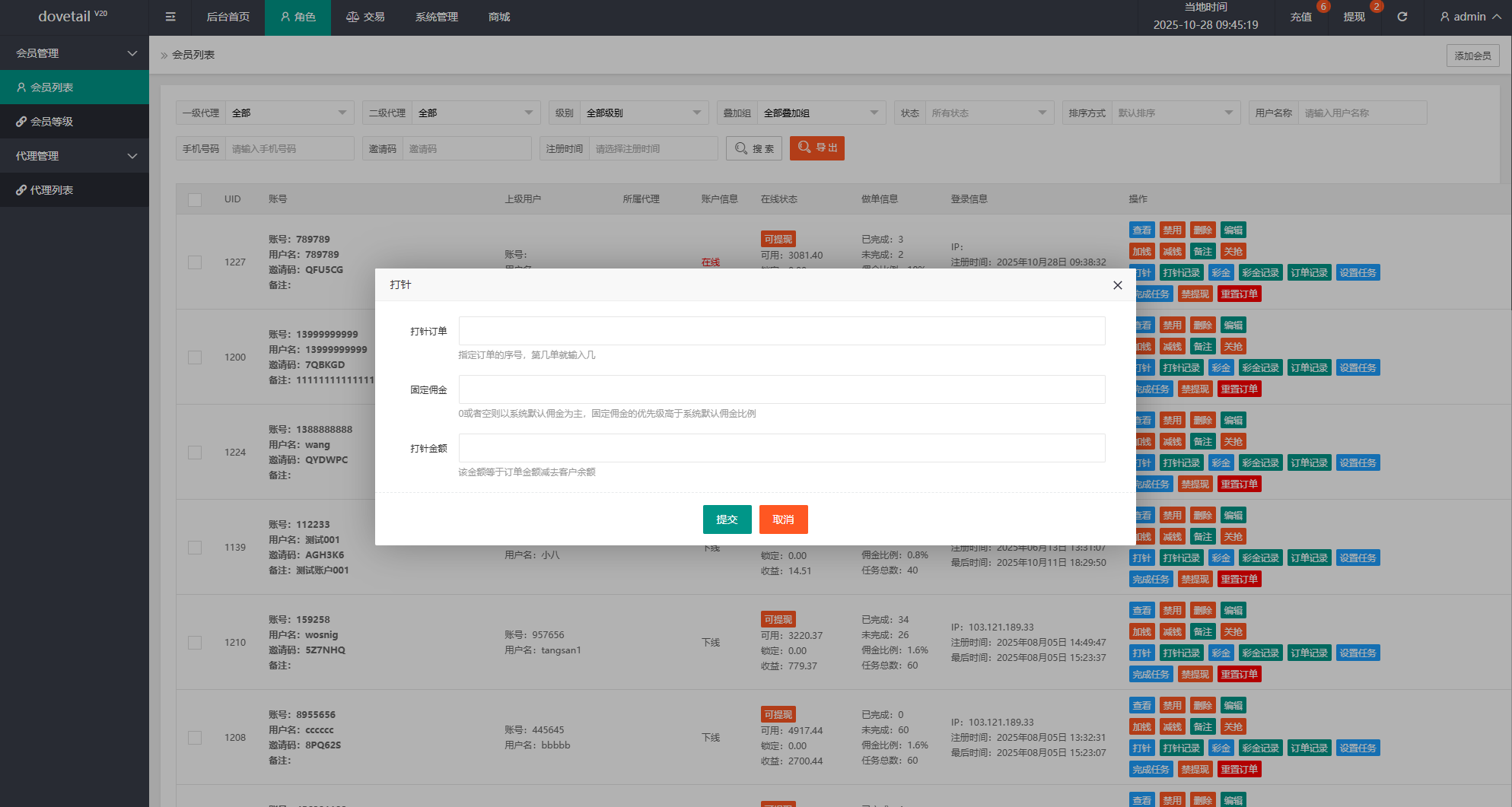Open the admin user dropdown
This screenshot has width=1512, height=807.
pyautogui.click(x=1469, y=17)
